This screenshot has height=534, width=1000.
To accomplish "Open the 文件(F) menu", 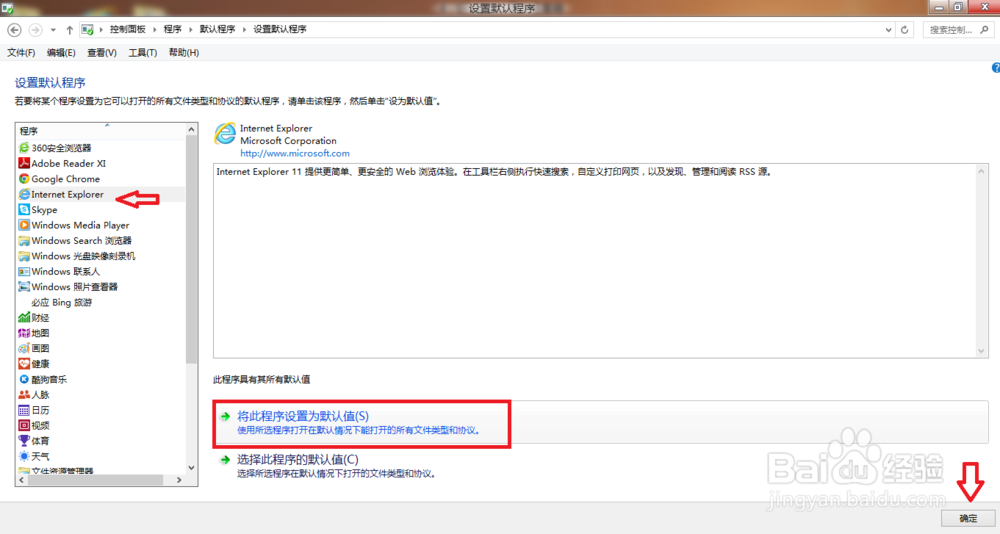I will 21,53.
